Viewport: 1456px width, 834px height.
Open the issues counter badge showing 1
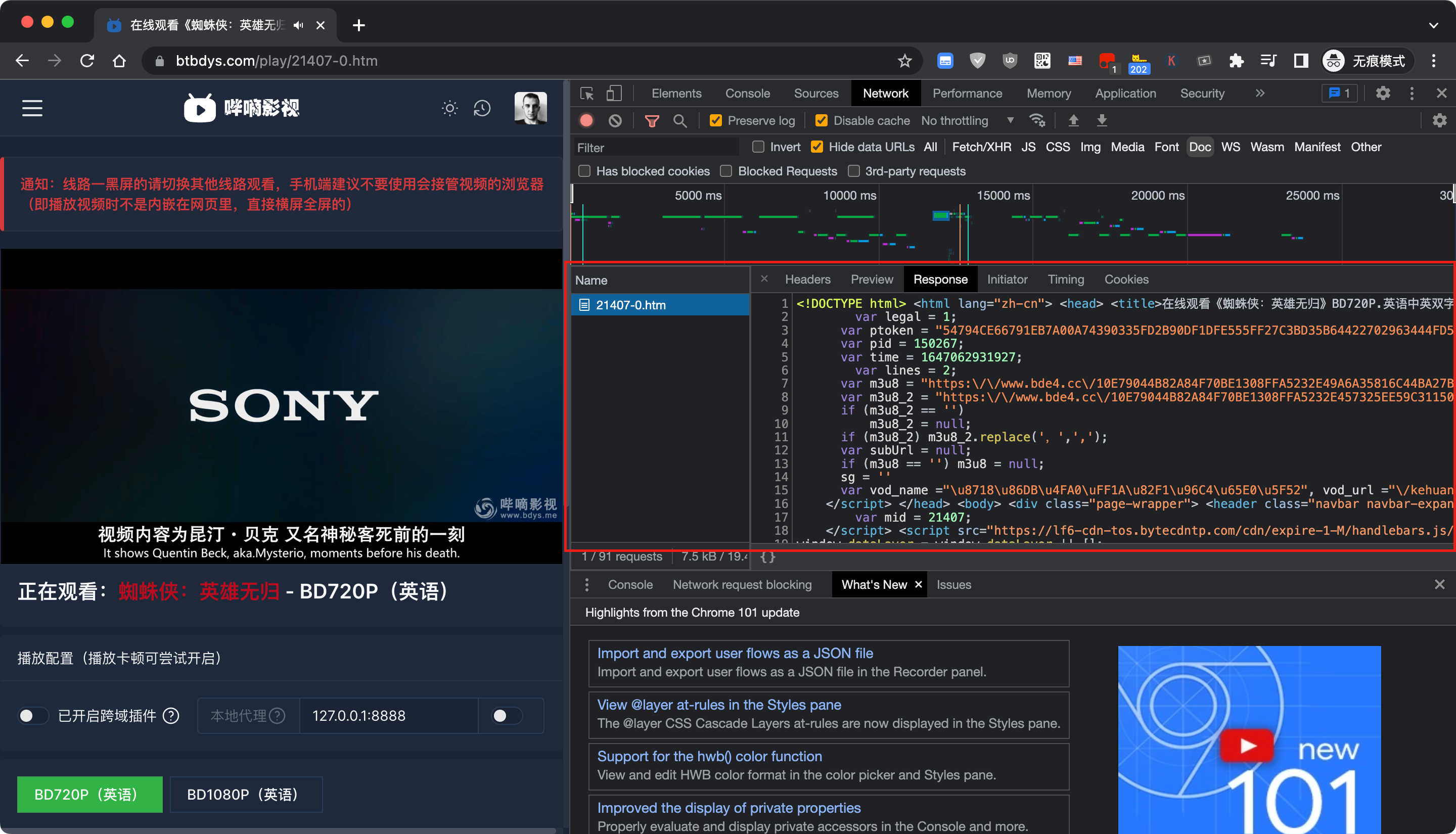tap(1339, 94)
